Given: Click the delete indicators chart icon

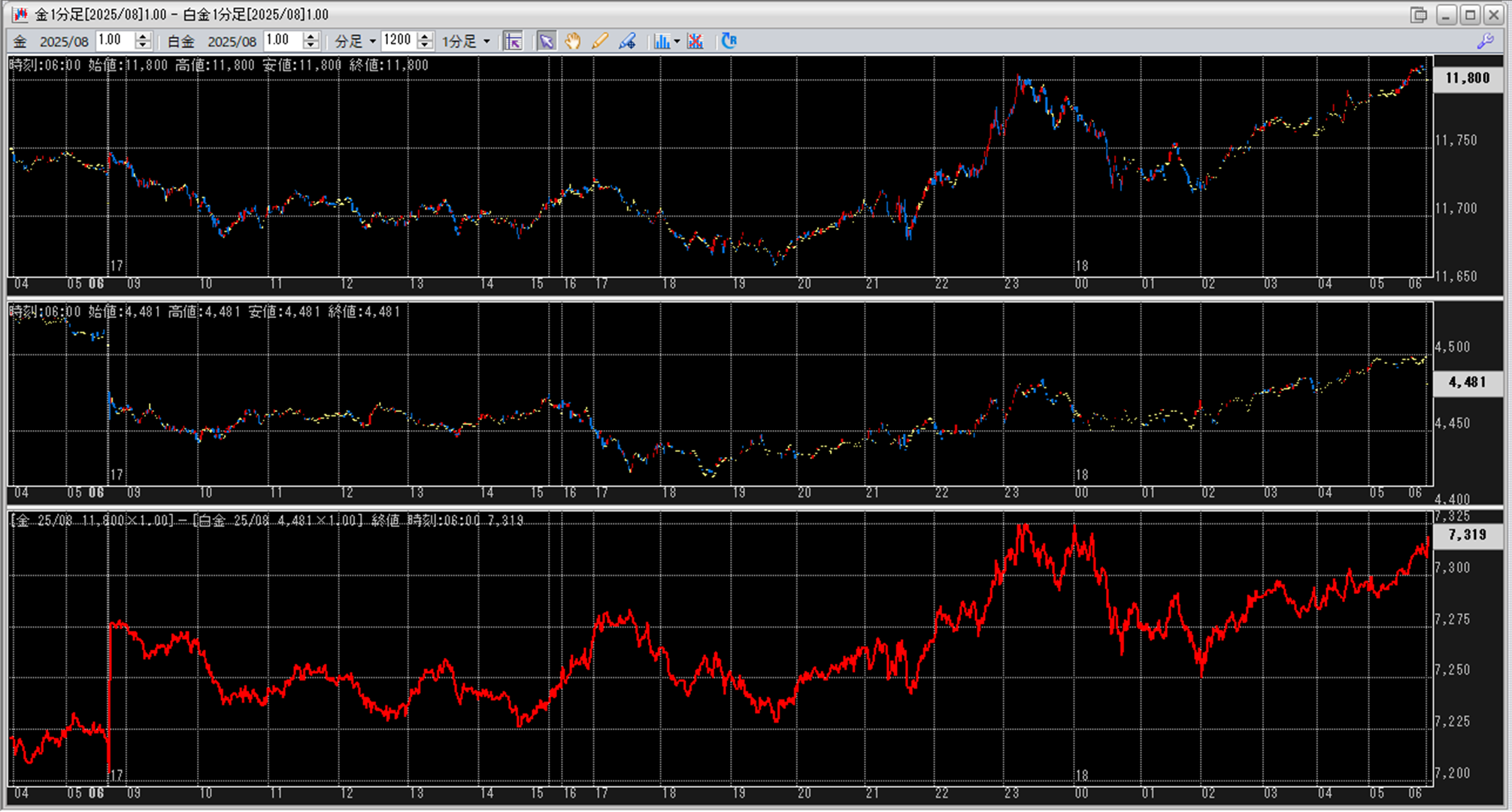Looking at the screenshot, I should pyautogui.click(x=695, y=41).
